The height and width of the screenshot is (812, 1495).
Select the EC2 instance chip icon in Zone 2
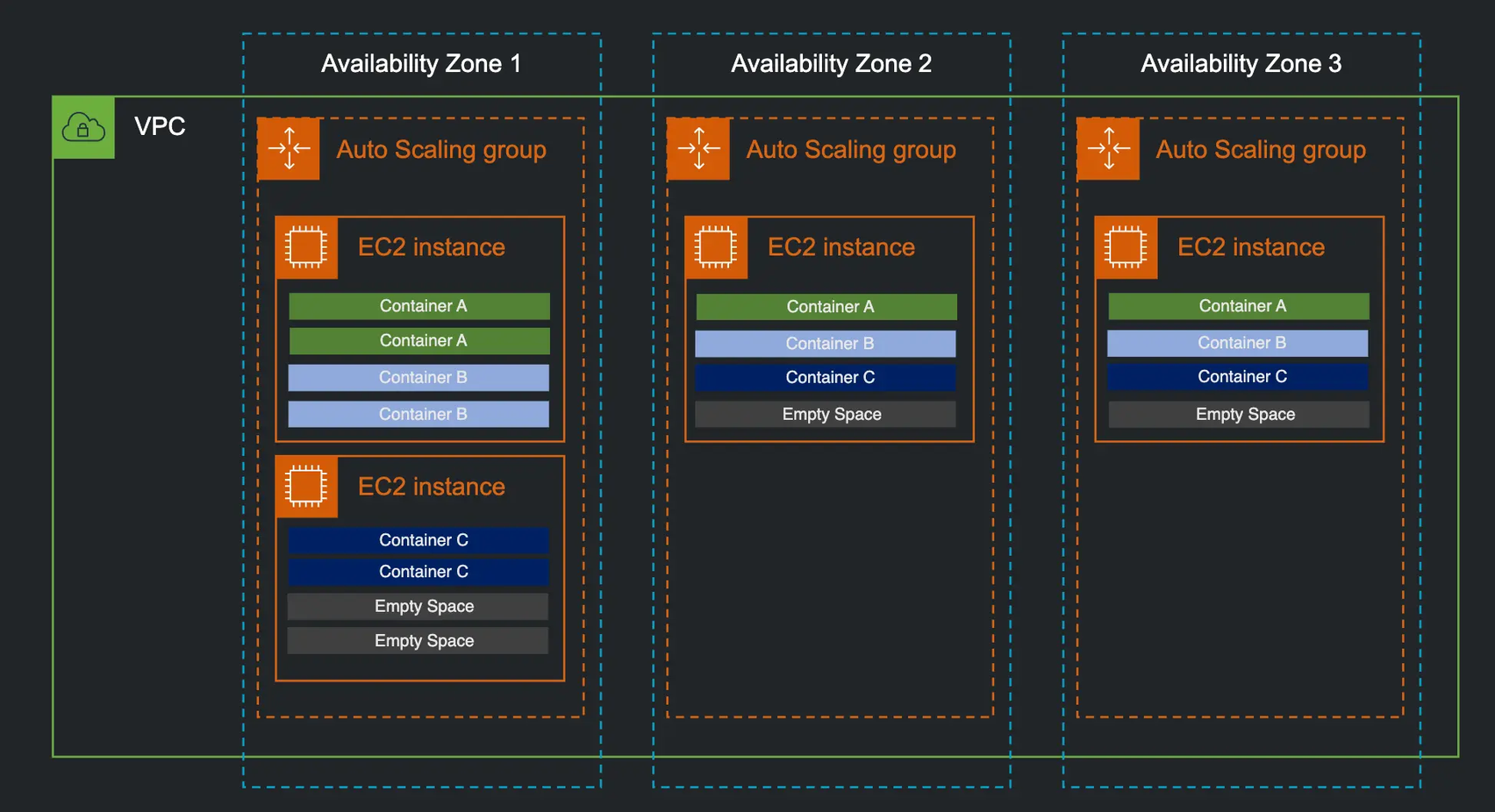pyautogui.click(x=716, y=247)
